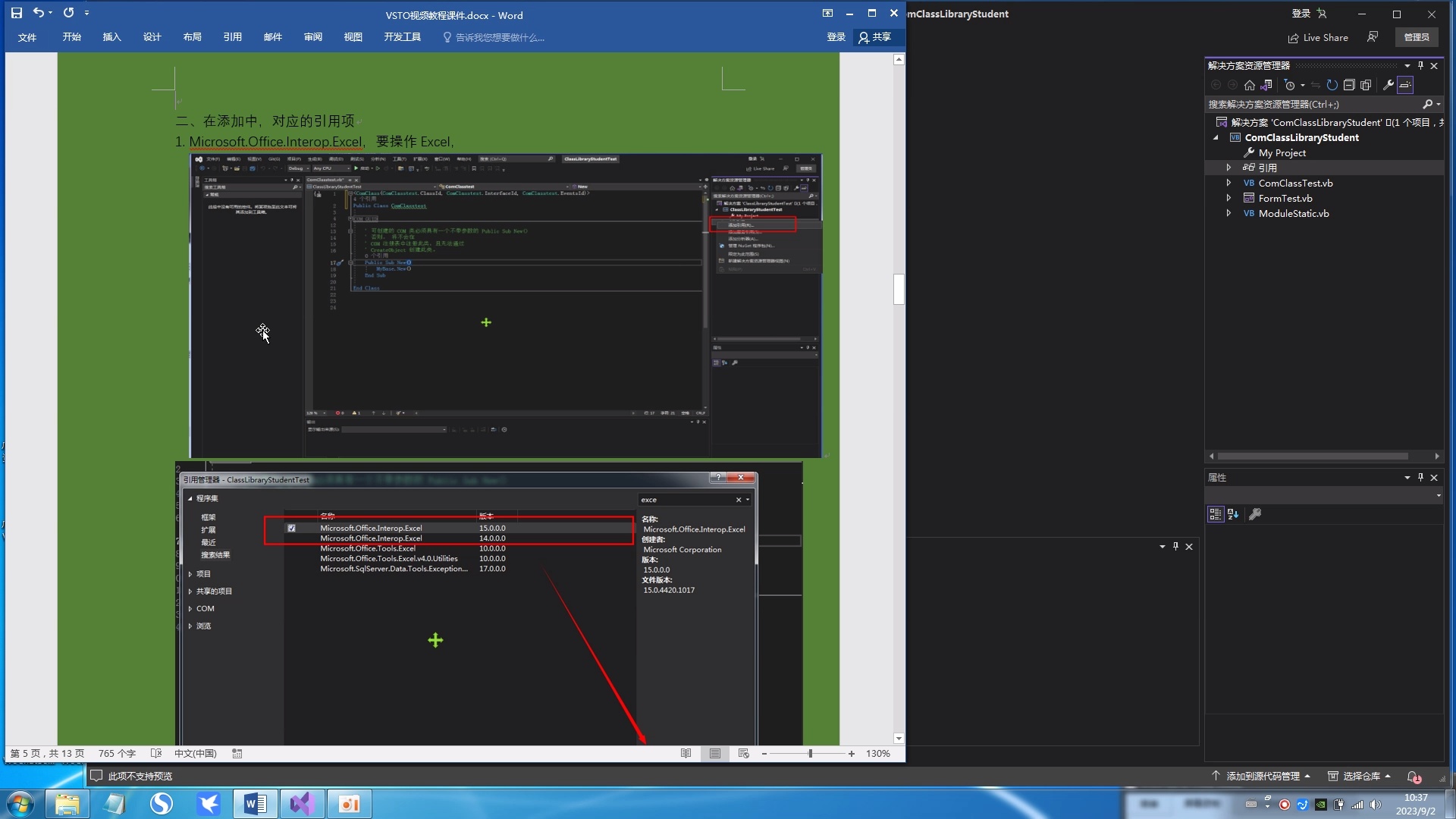Click the Home icon in Solution Explorer
Screen dimensions: 1456x819
[x=1250, y=85]
